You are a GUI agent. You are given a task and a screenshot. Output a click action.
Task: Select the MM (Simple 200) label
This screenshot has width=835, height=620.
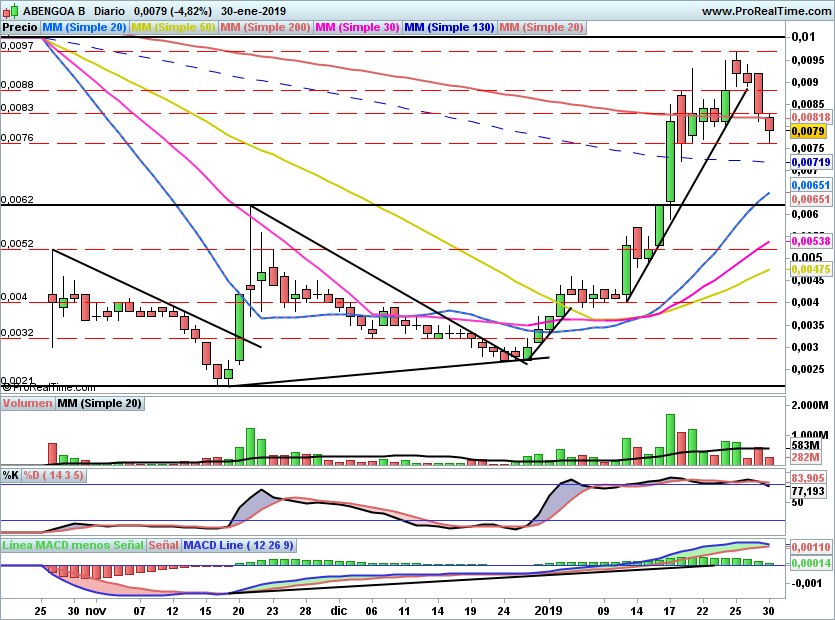pyautogui.click(x=264, y=28)
